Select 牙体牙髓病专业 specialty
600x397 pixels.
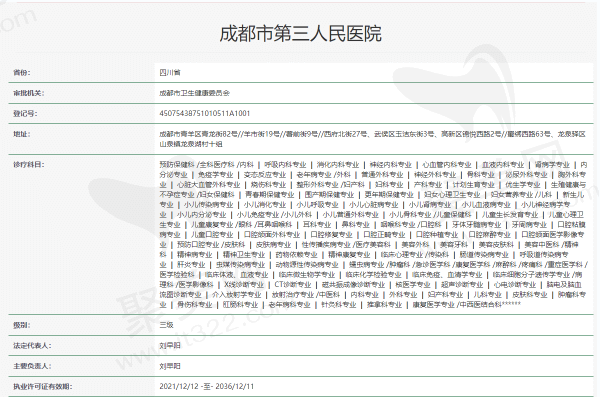tap(477, 225)
